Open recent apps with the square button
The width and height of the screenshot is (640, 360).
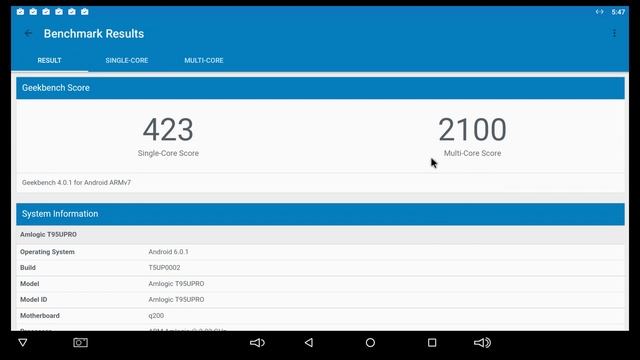click(432, 342)
